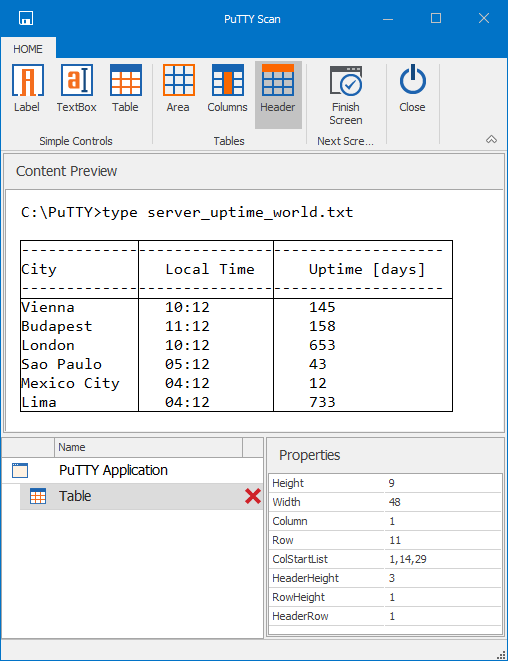Select the PuTTY Application tree node

pos(113,470)
